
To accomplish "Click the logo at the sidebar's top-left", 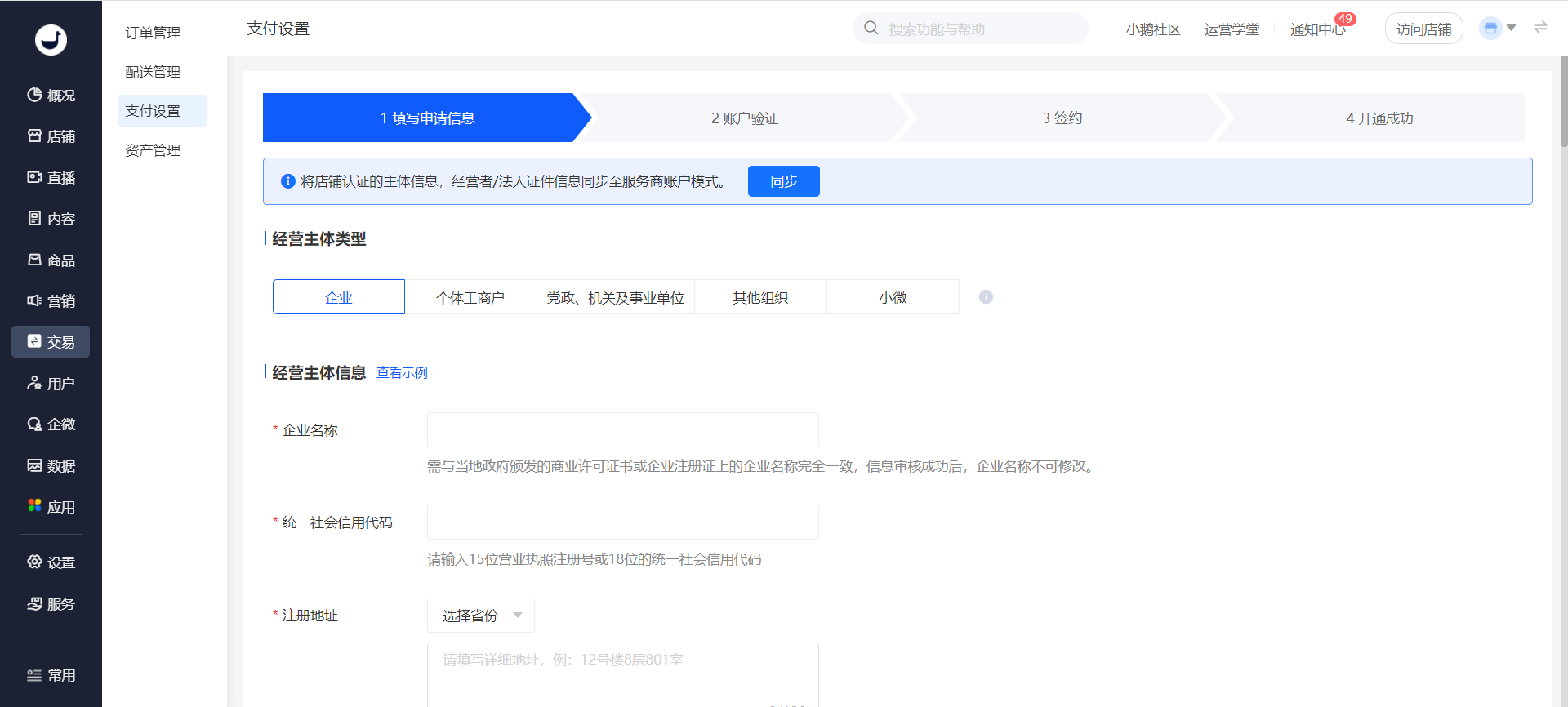I will (51, 39).
